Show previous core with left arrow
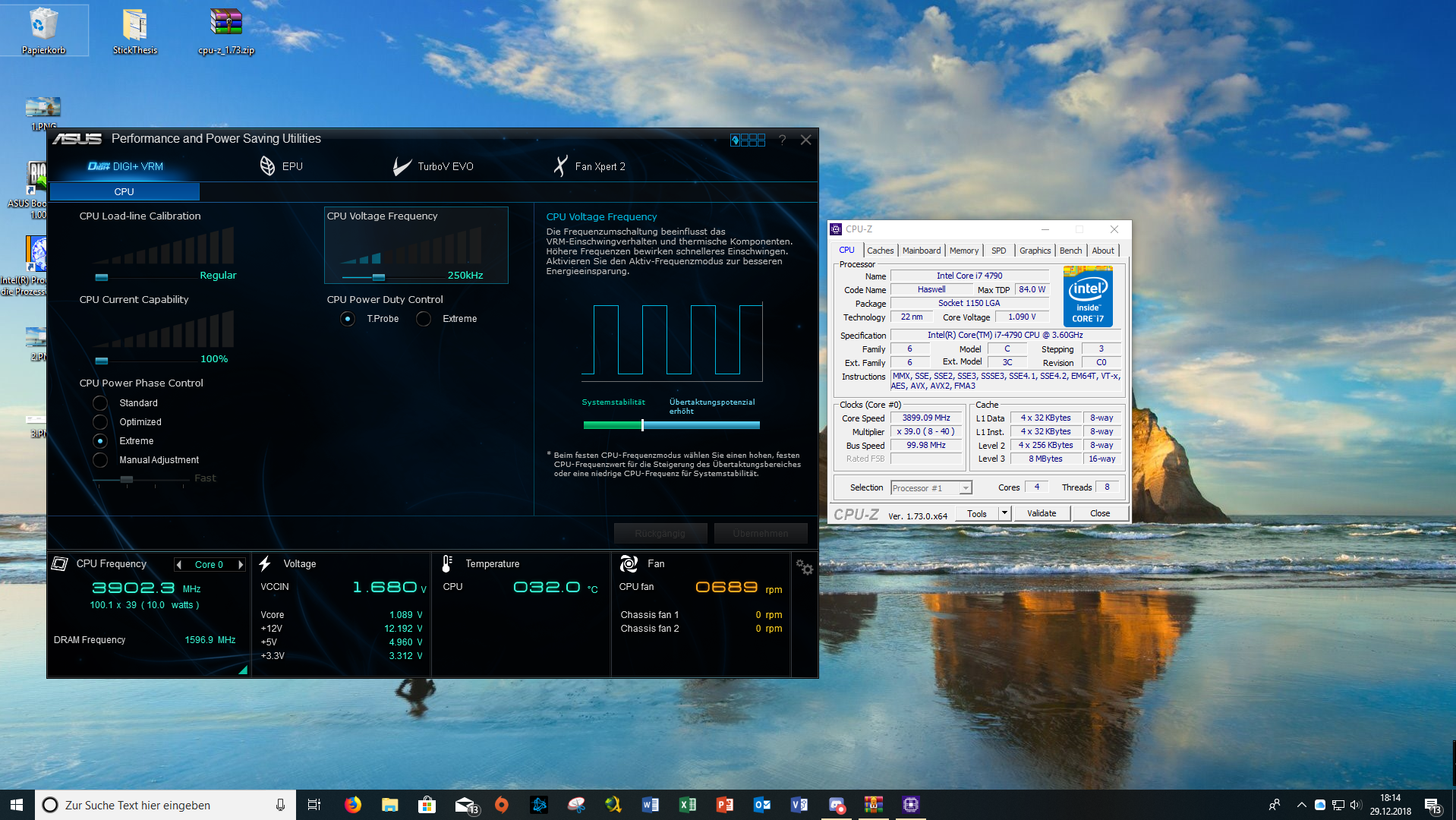 click(x=179, y=565)
